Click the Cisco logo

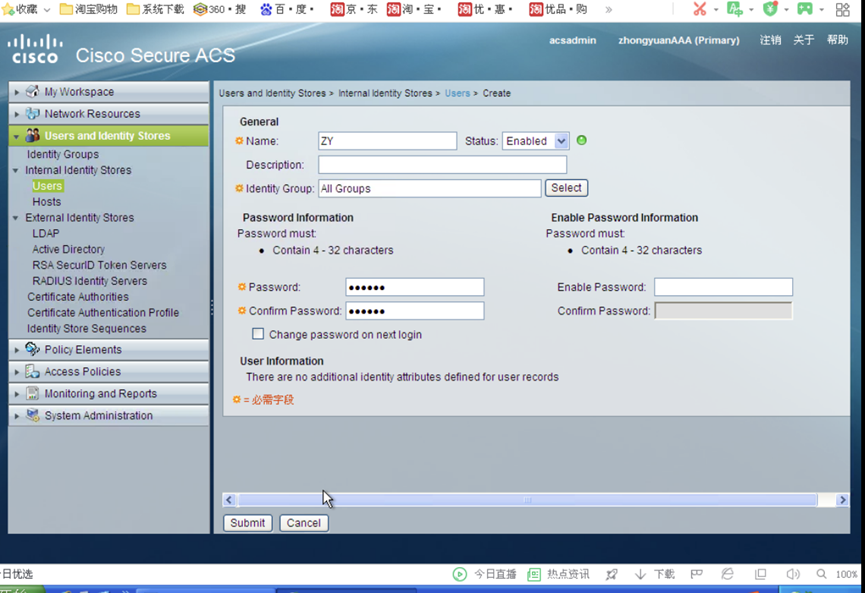pos(35,49)
